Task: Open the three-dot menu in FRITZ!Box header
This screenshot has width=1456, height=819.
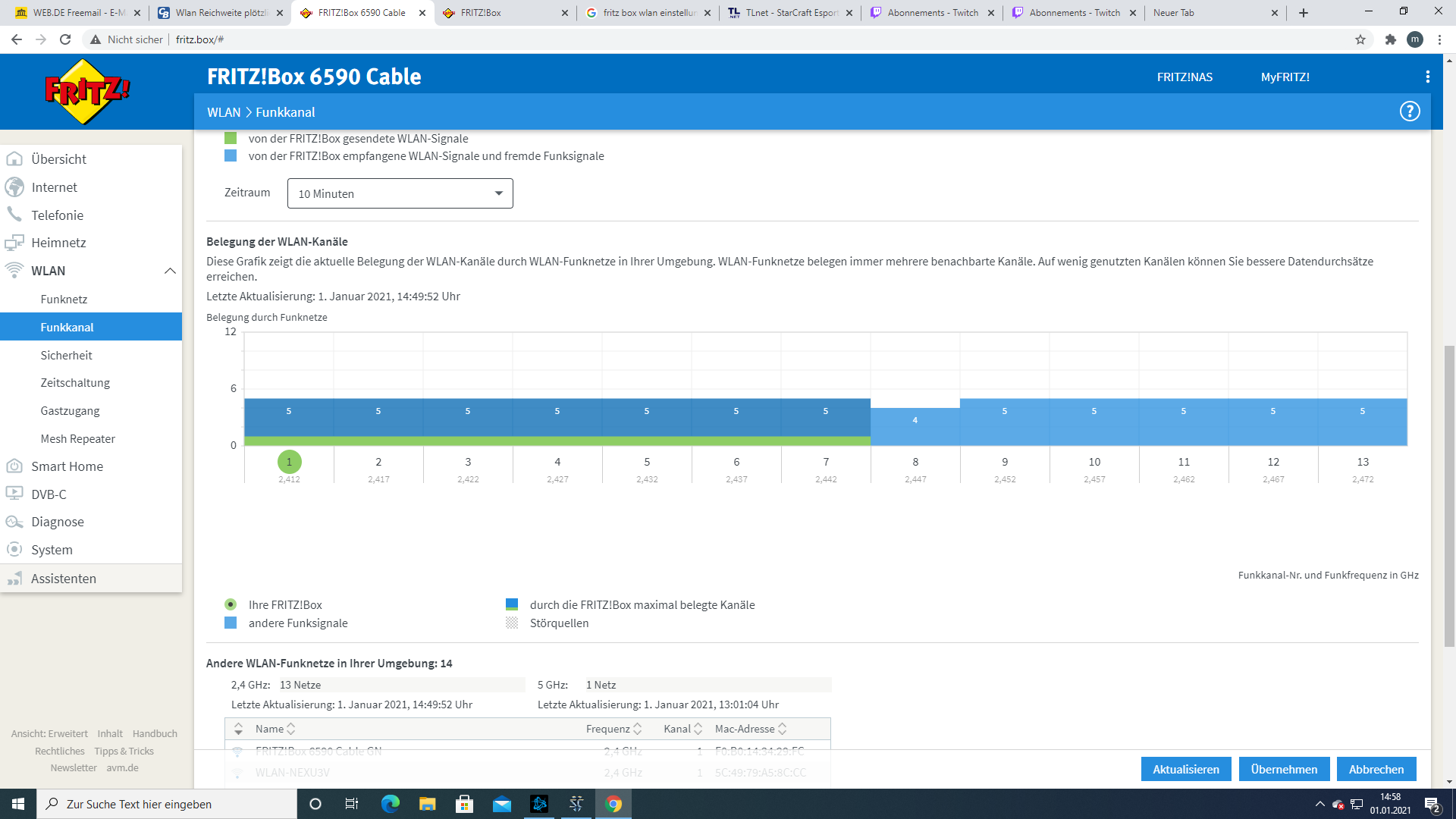Action: 1427,77
